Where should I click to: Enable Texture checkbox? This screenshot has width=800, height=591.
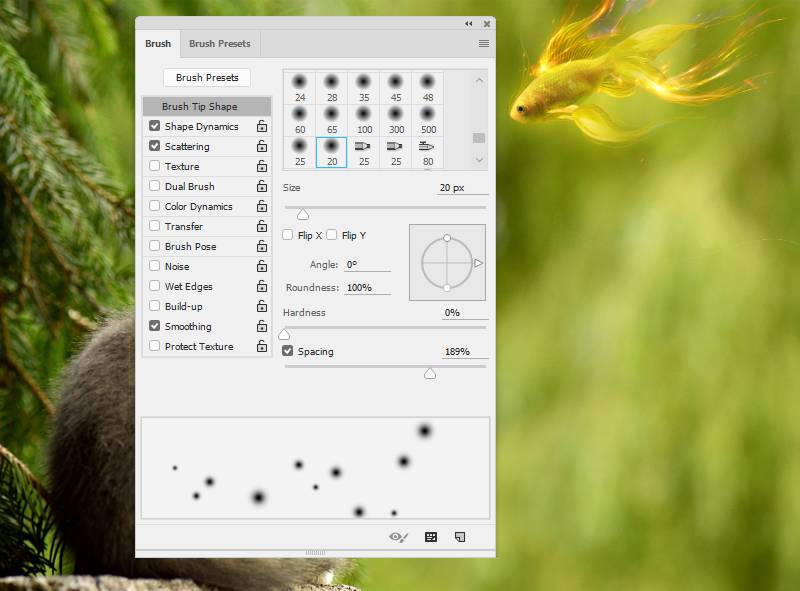click(x=155, y=165)
